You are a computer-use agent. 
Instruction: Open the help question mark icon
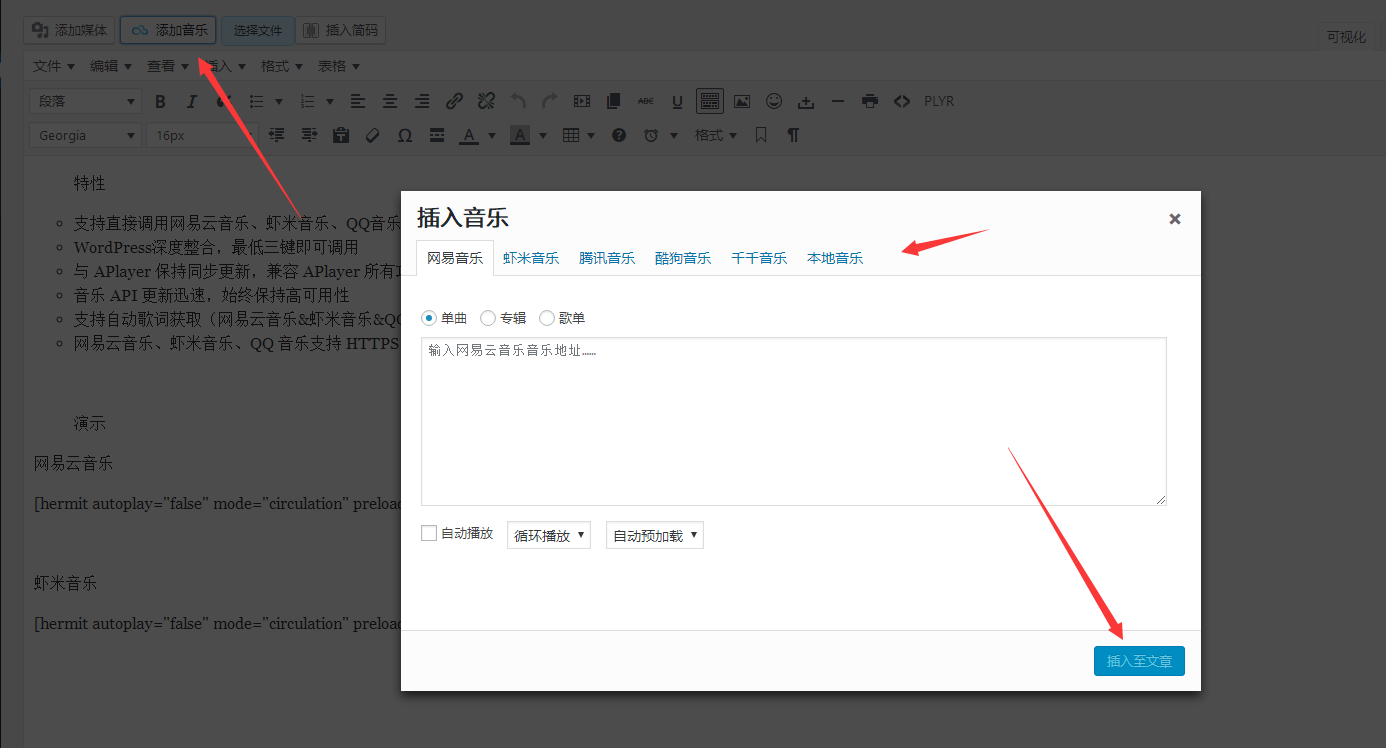point(619,135)
